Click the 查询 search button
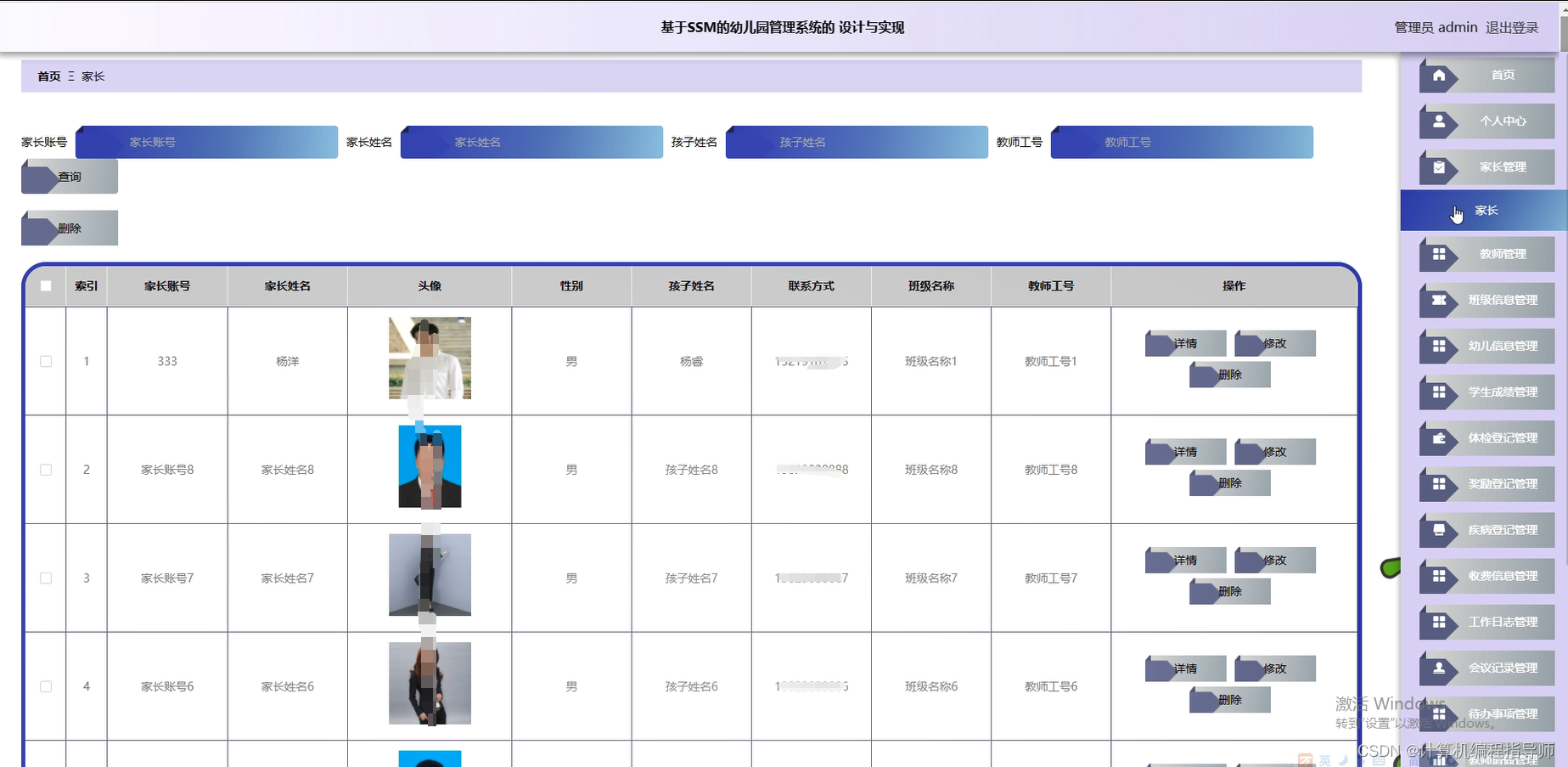The image size is (1568, 767). [70, 177]
